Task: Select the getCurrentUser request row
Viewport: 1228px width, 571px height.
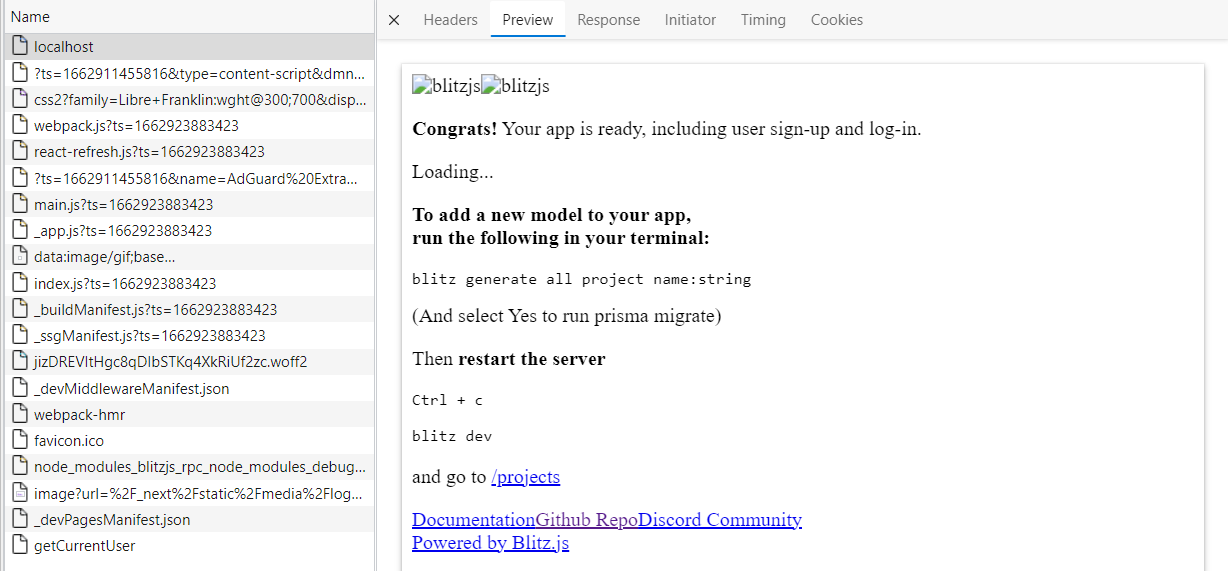Action: [190, 545]
